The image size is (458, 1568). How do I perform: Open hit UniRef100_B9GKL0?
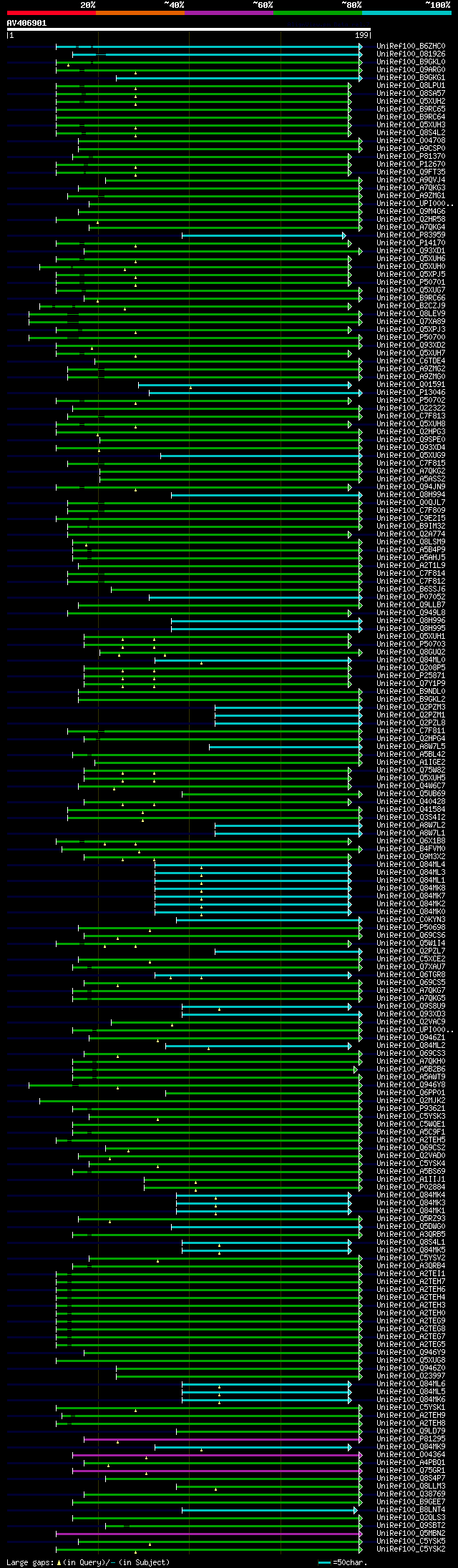coord(411,62)
